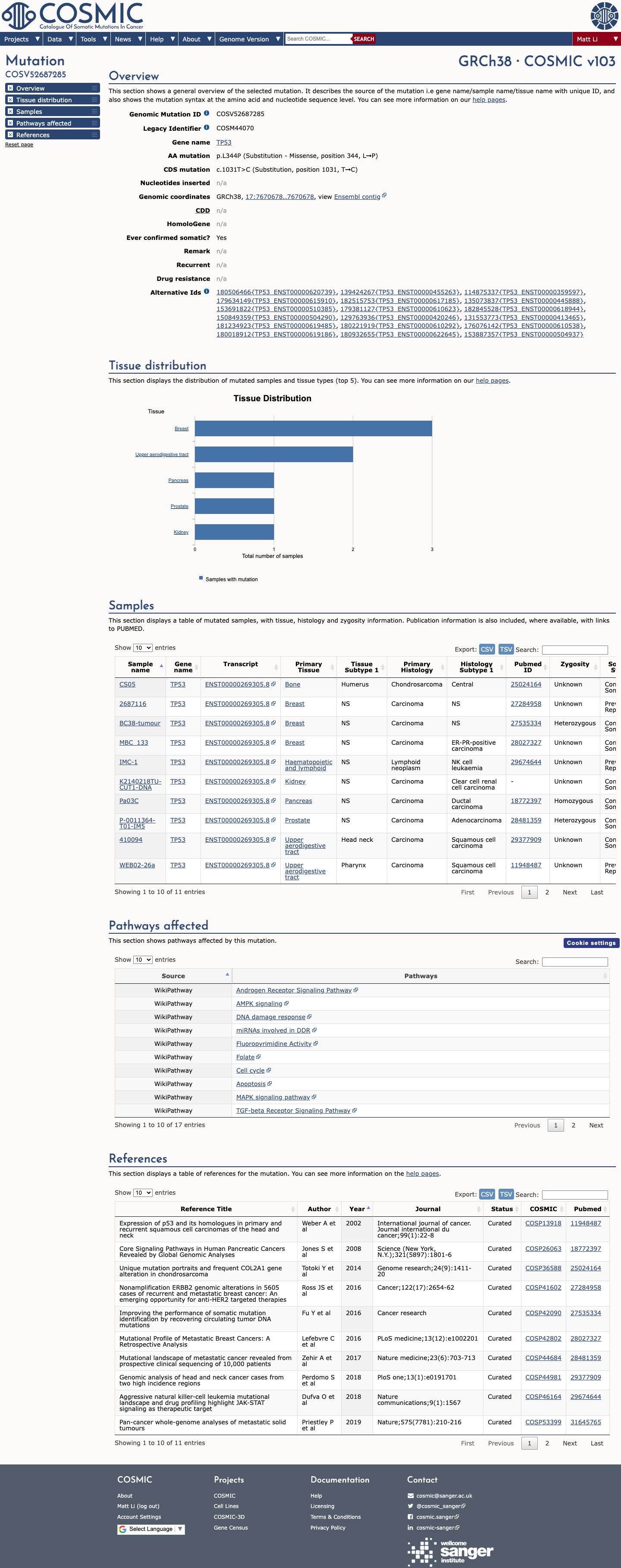Click the Facebook icon in footer contact
Screen dimensions: 621x1568
pos(411,1517)
